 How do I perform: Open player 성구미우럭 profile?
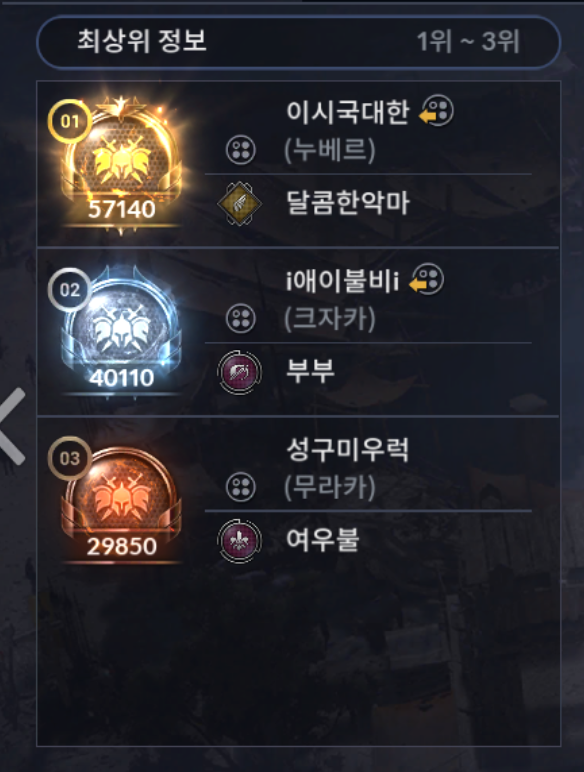coord(348,449)
